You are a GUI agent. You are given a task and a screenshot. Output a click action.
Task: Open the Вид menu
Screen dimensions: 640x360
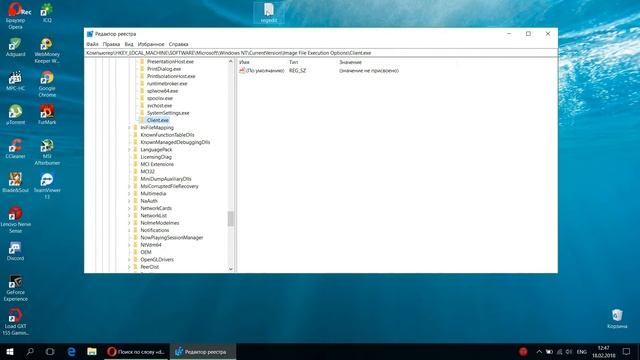(x=129, y=44)
